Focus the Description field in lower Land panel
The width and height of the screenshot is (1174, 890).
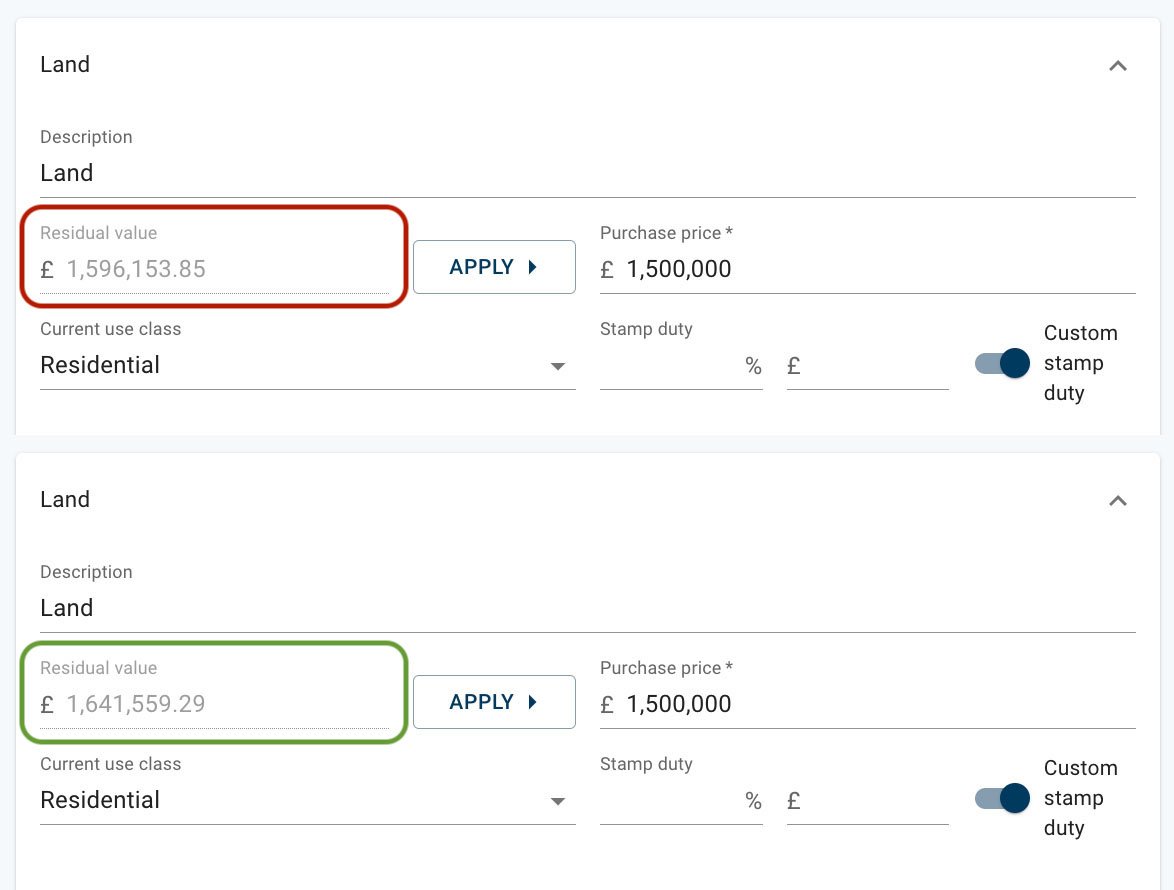pyautogui.click(x=587, y=608)
